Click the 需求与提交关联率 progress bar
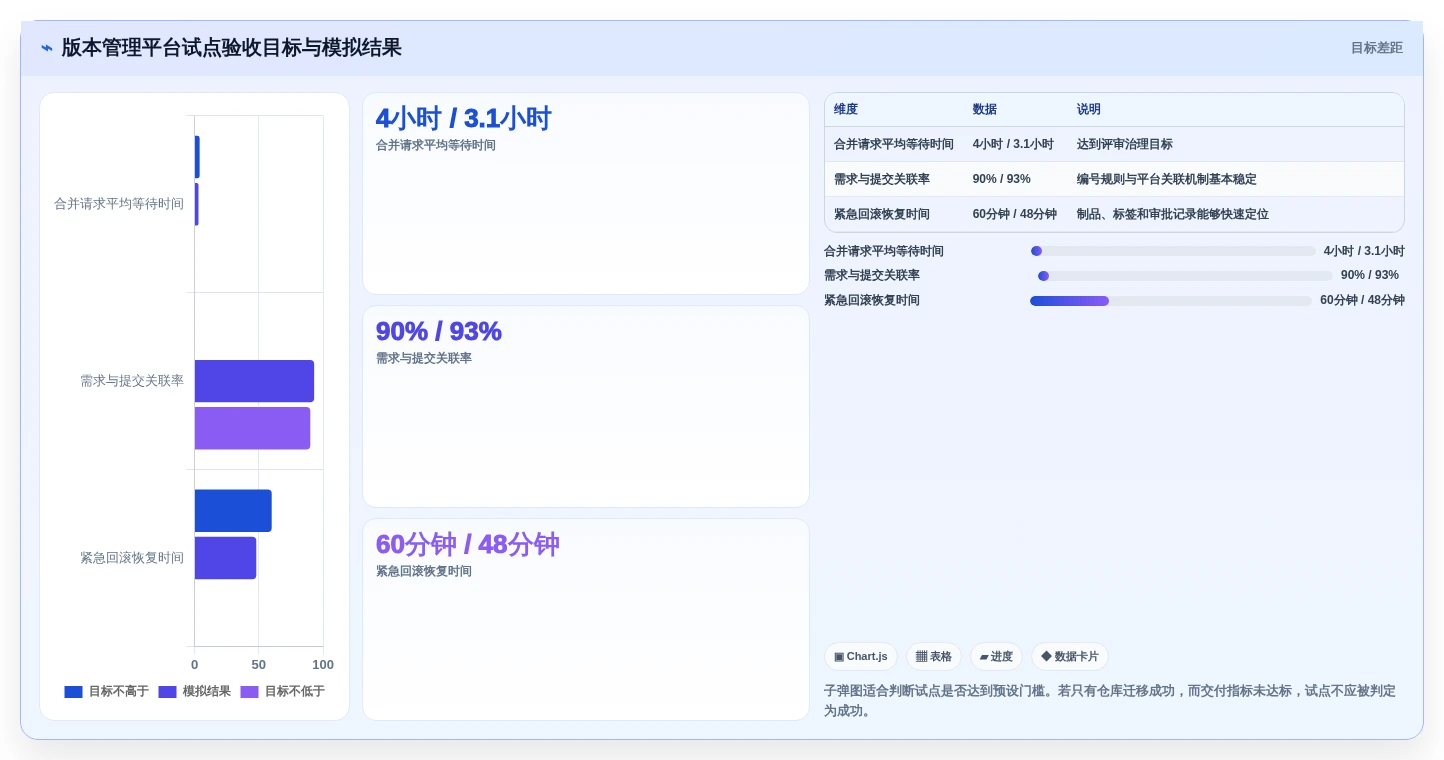Screen dimensions: 1444x760 pos(1185,276)
